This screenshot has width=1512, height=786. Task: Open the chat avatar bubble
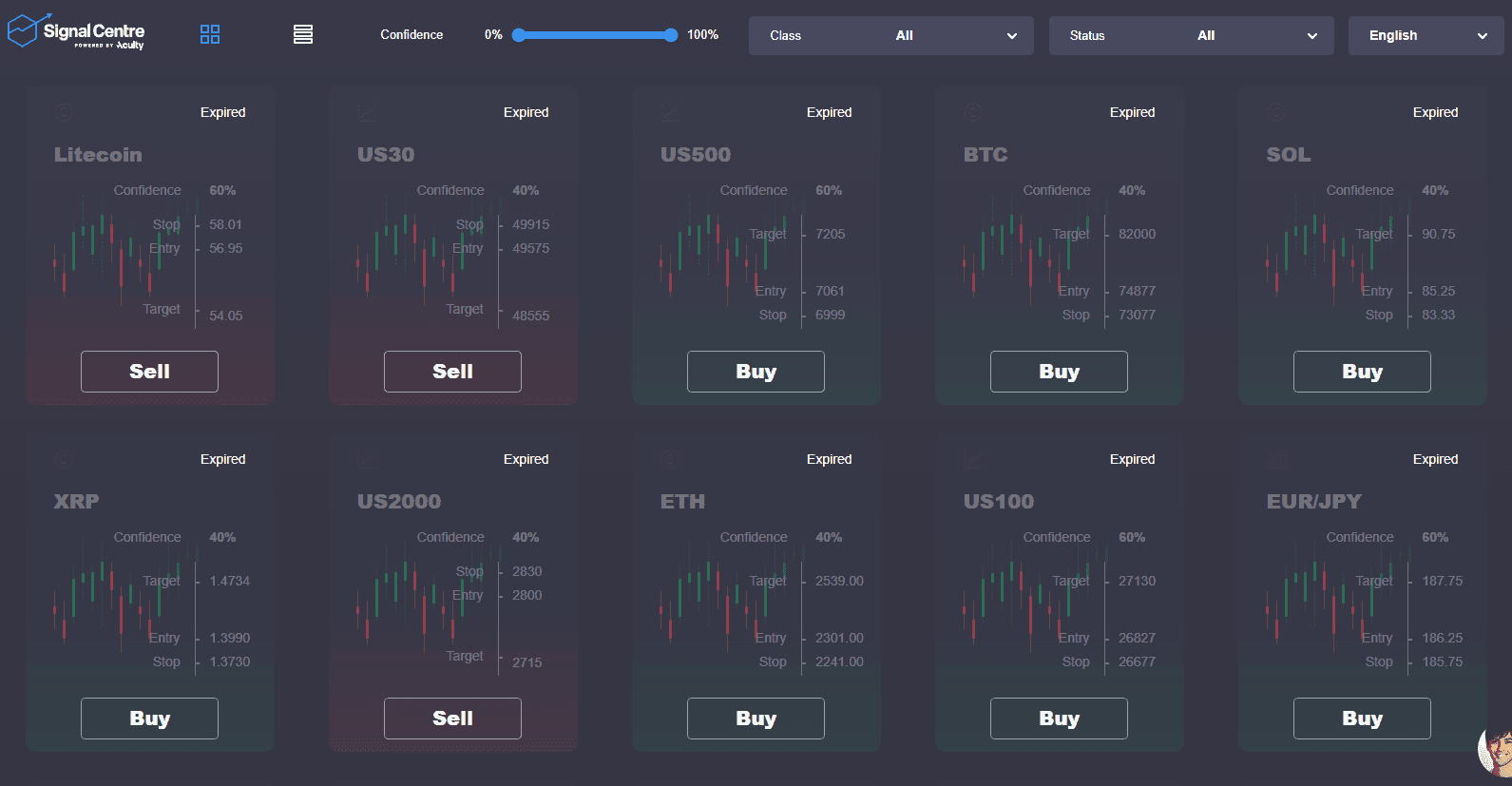point(1496,751)
